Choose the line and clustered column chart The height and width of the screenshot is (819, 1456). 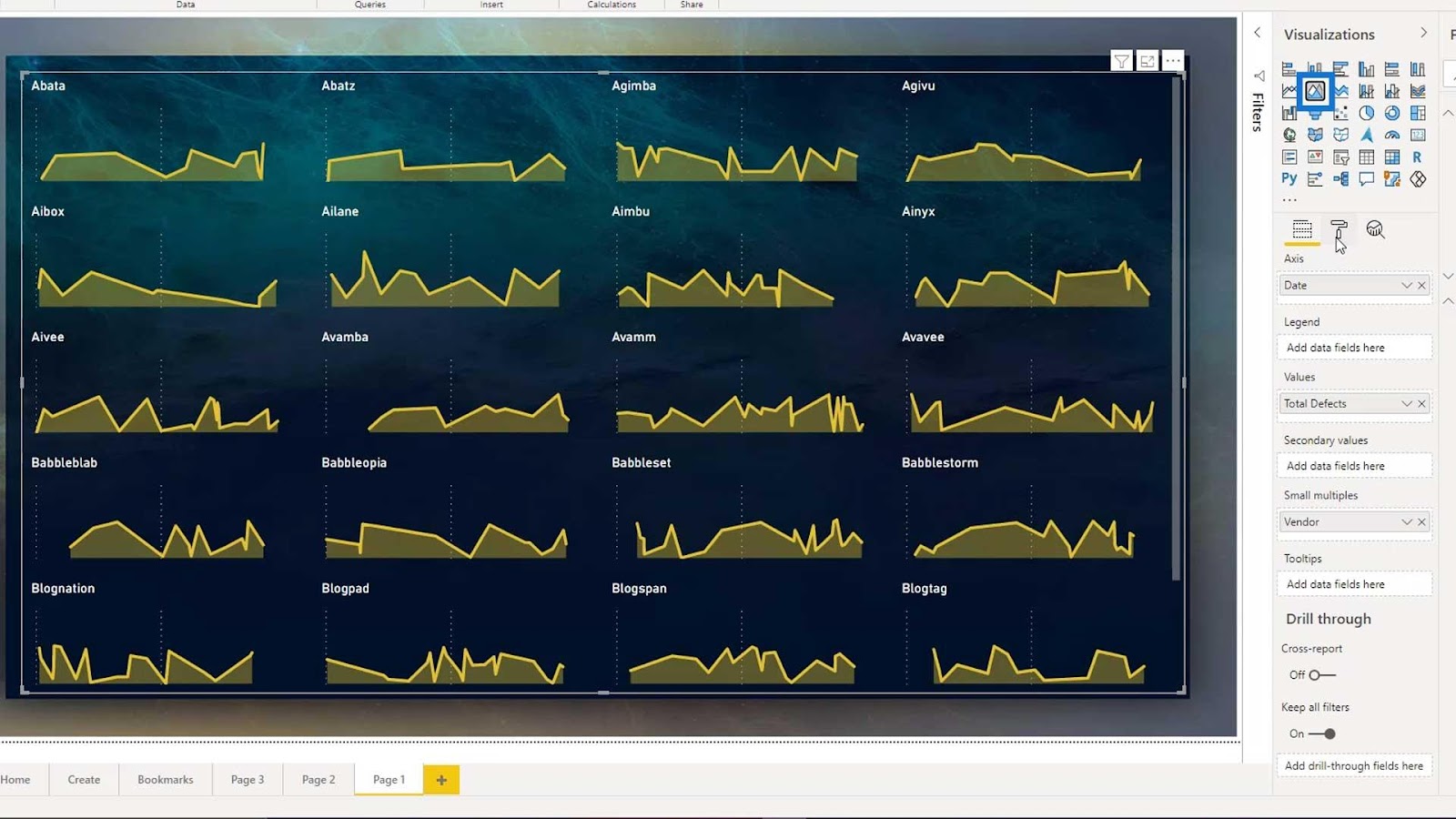tap(1391, 91)
